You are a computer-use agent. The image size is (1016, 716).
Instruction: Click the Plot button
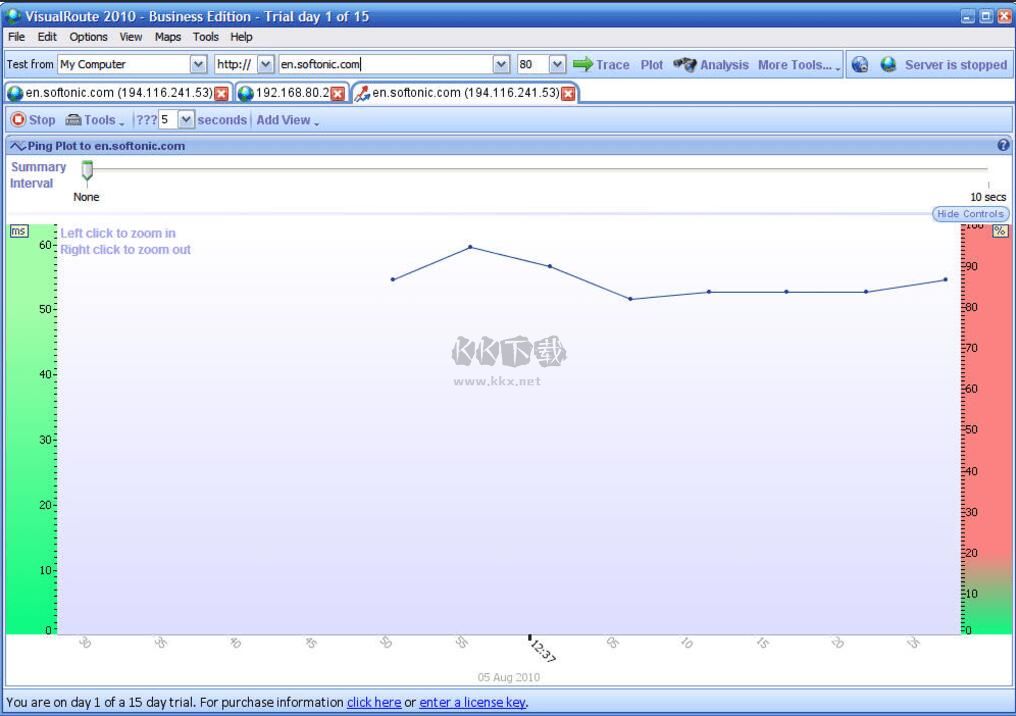tap(652, 65)
